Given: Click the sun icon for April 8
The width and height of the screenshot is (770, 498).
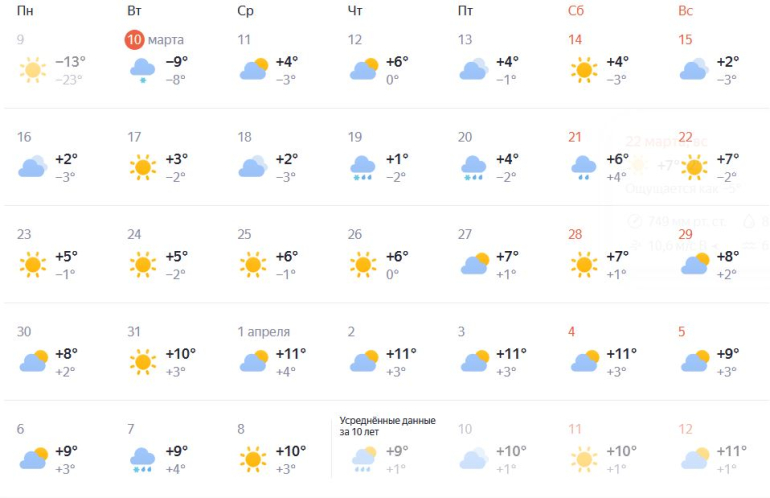Looking at the screenshot, I should tap(252, 458).
